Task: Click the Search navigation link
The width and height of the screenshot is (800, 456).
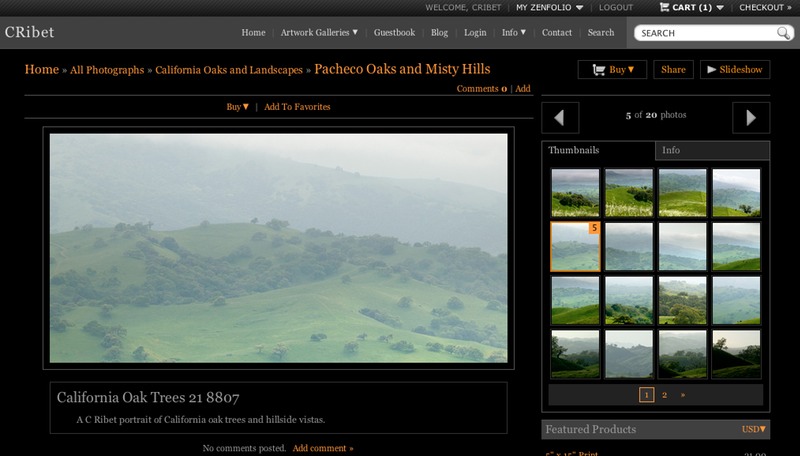Action: click(601, 32)
